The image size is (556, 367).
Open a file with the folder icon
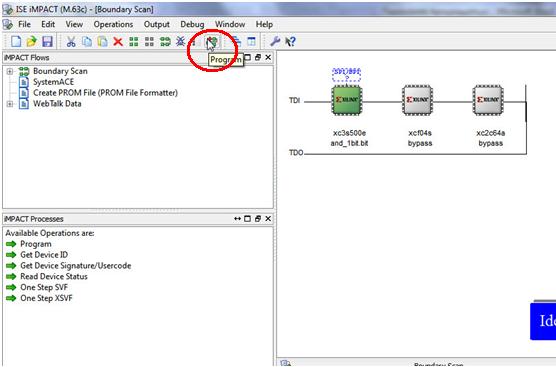tap(32, 41)
